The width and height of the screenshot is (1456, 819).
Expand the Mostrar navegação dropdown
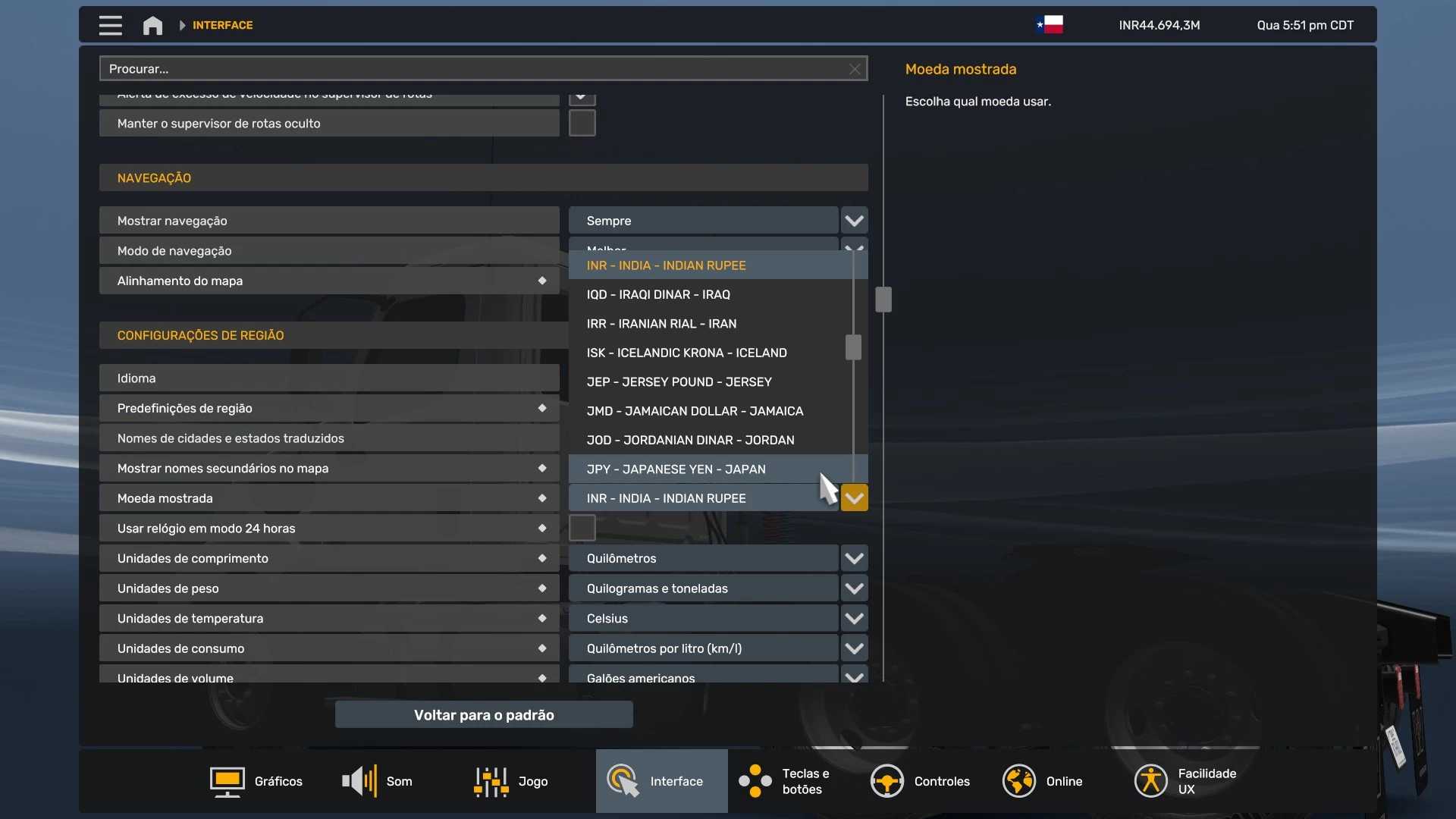point(854,221)
